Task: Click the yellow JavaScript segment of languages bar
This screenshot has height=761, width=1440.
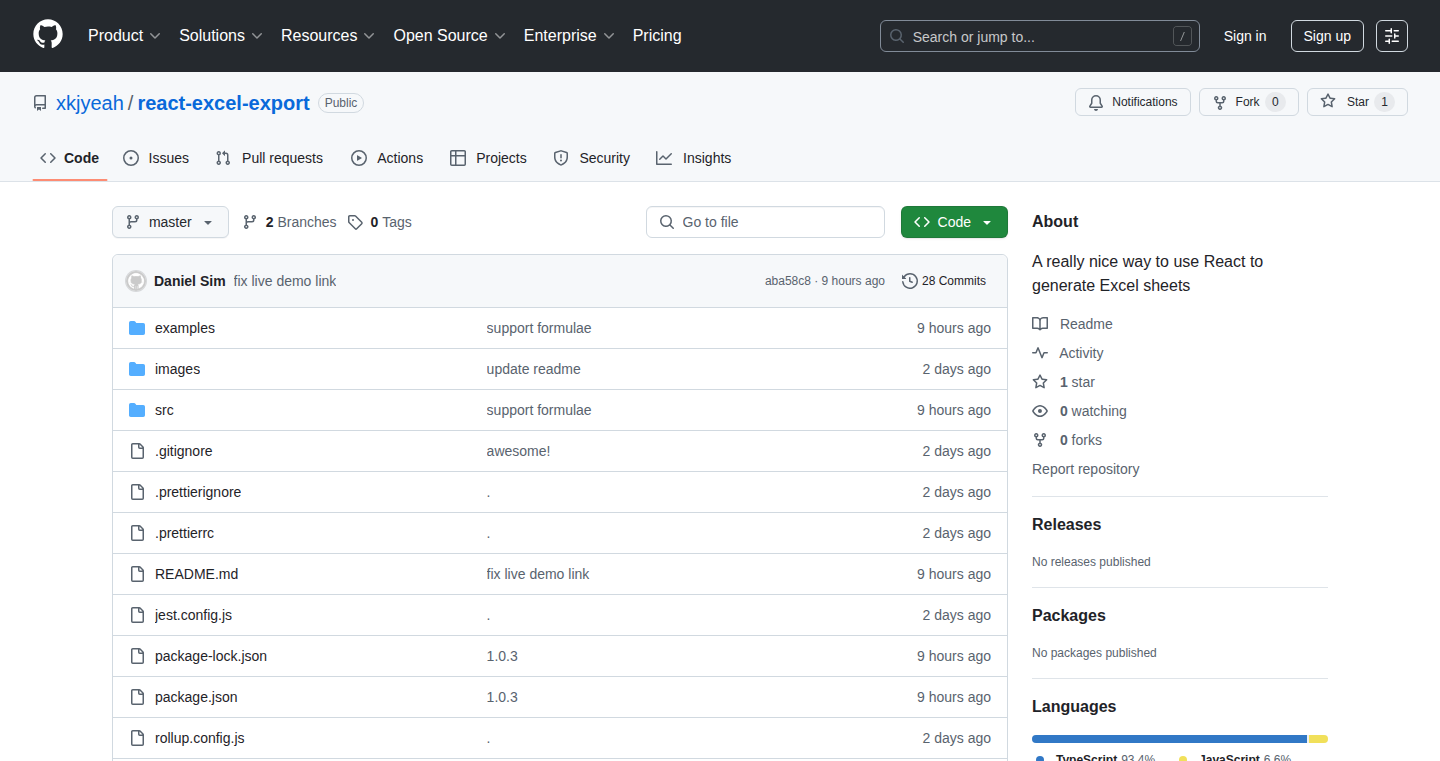Action: tap(1318, 739)
